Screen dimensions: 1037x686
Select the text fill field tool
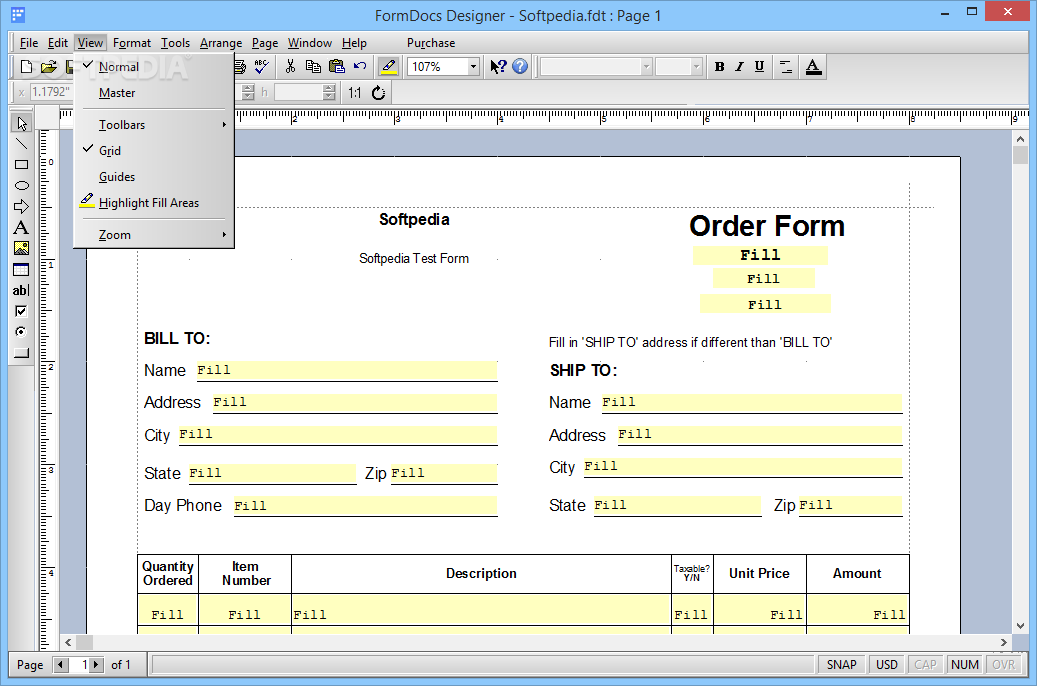[21, 290]
